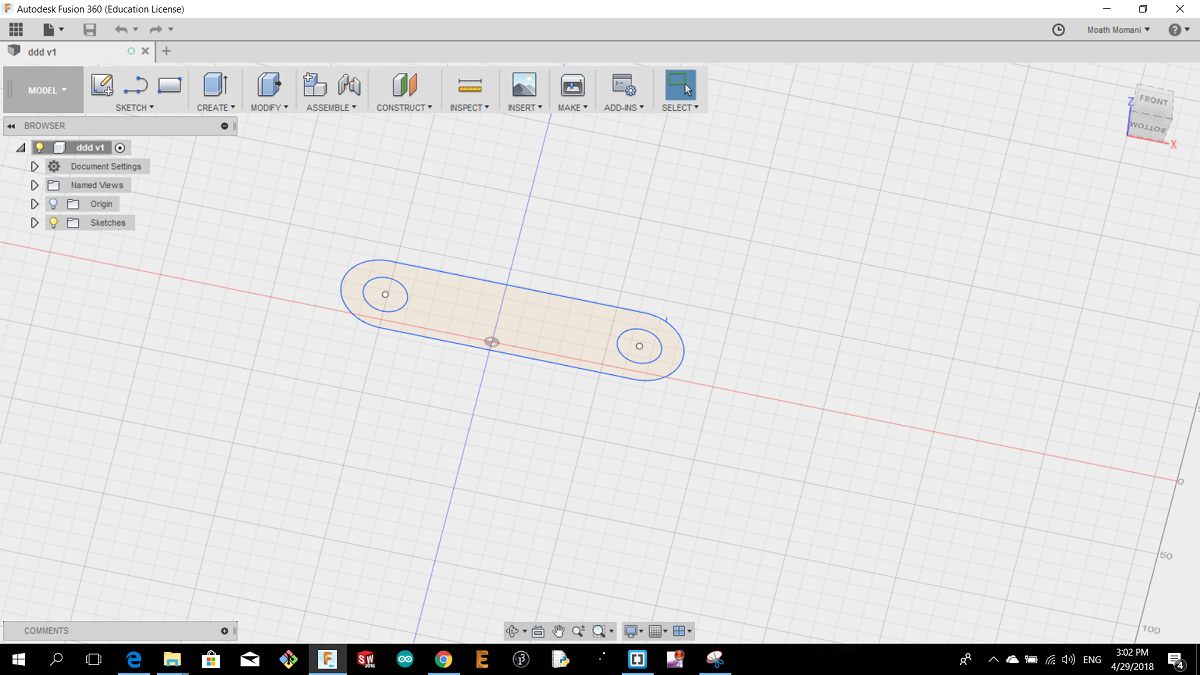
Task: Select the Rectangle sketch tool
Action: click(x=170, y=85)
